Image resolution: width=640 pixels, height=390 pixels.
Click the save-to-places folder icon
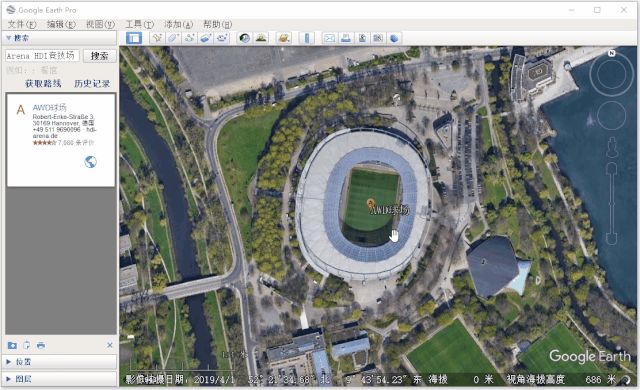click(x=12, y=346)
